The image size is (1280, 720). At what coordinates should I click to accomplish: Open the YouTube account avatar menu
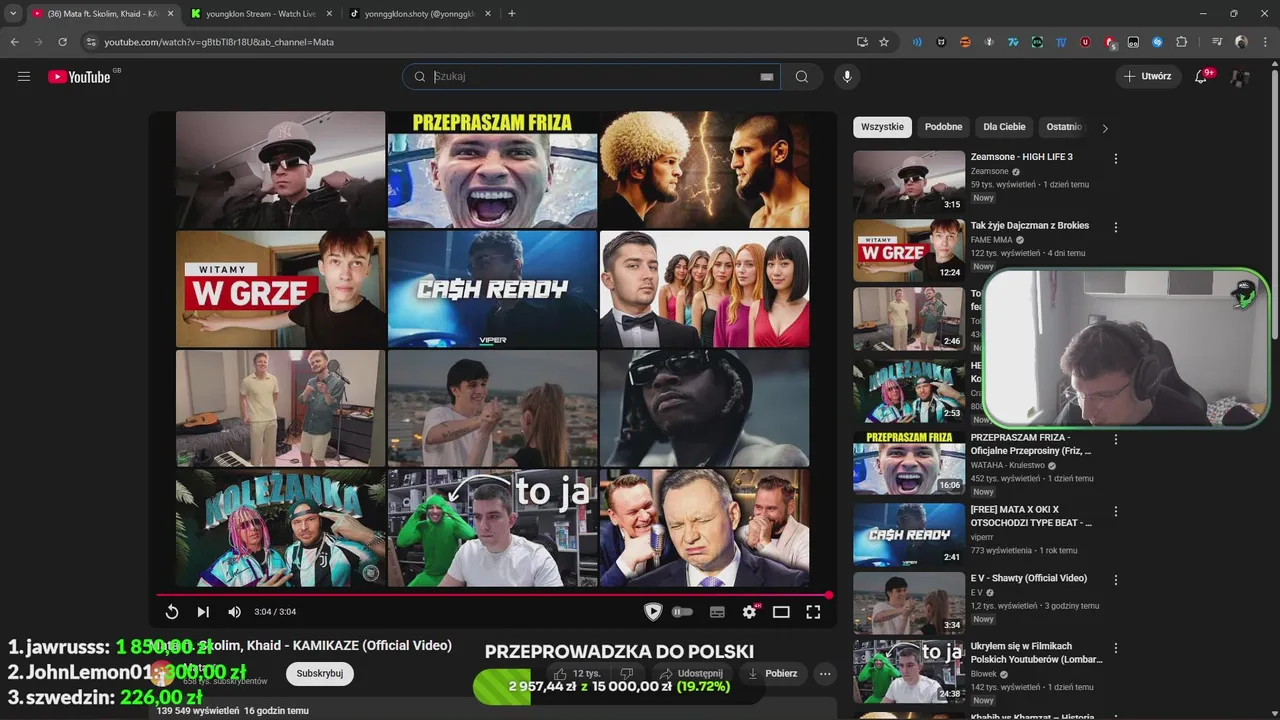pos(1240,77)
